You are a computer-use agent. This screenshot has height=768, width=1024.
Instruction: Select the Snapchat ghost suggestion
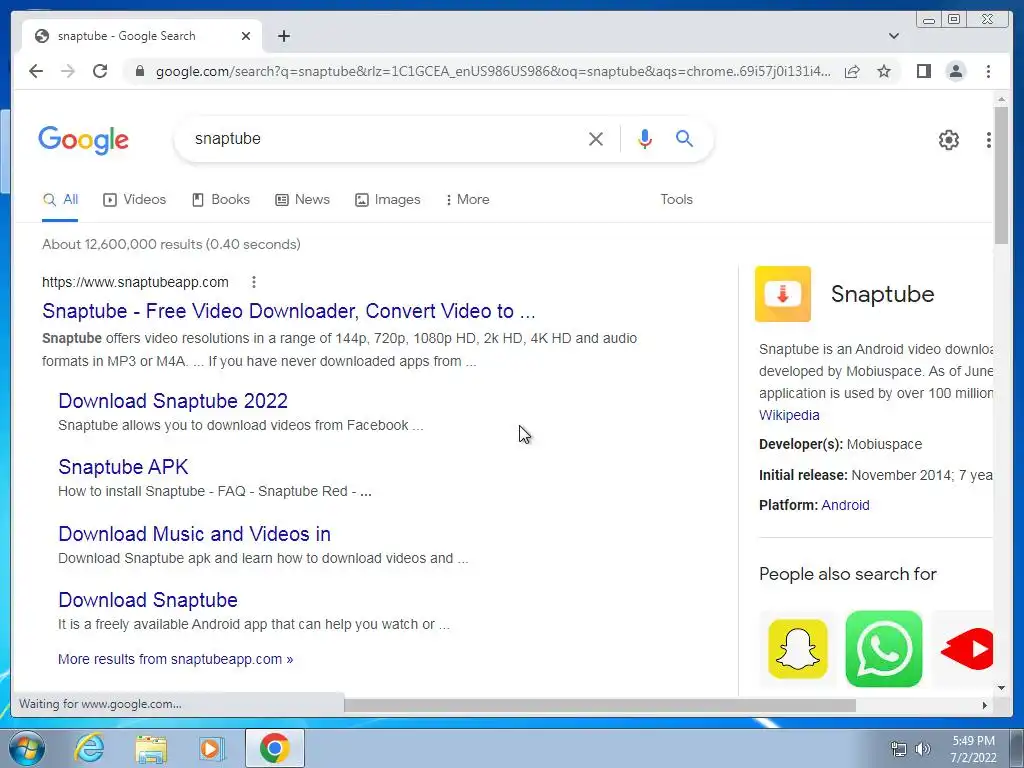(797, 649)
